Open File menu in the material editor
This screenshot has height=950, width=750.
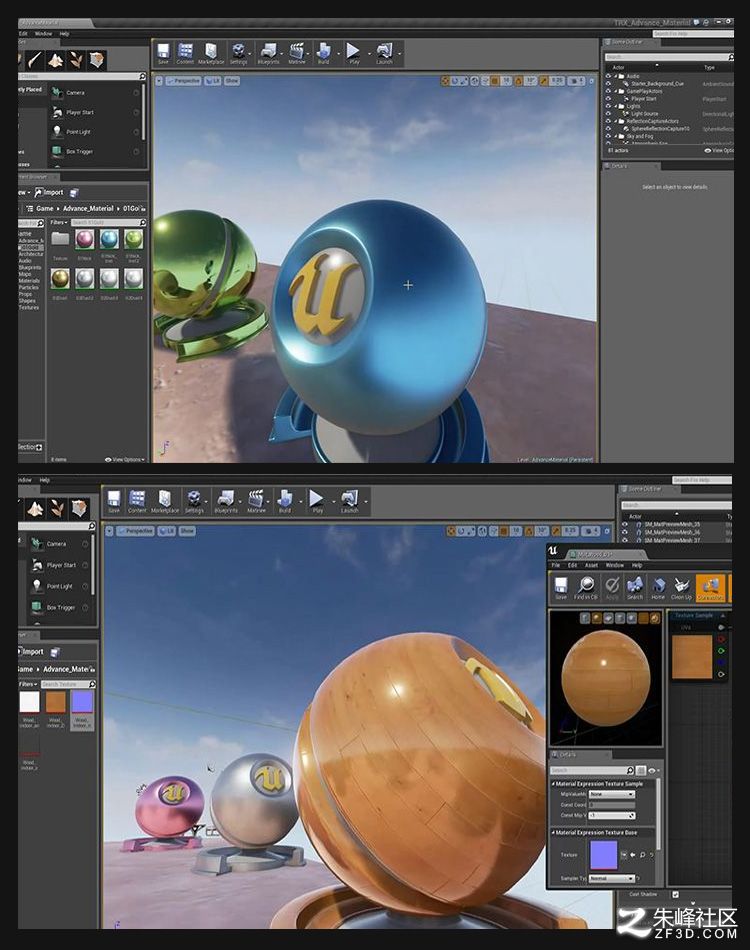point(556,565)
